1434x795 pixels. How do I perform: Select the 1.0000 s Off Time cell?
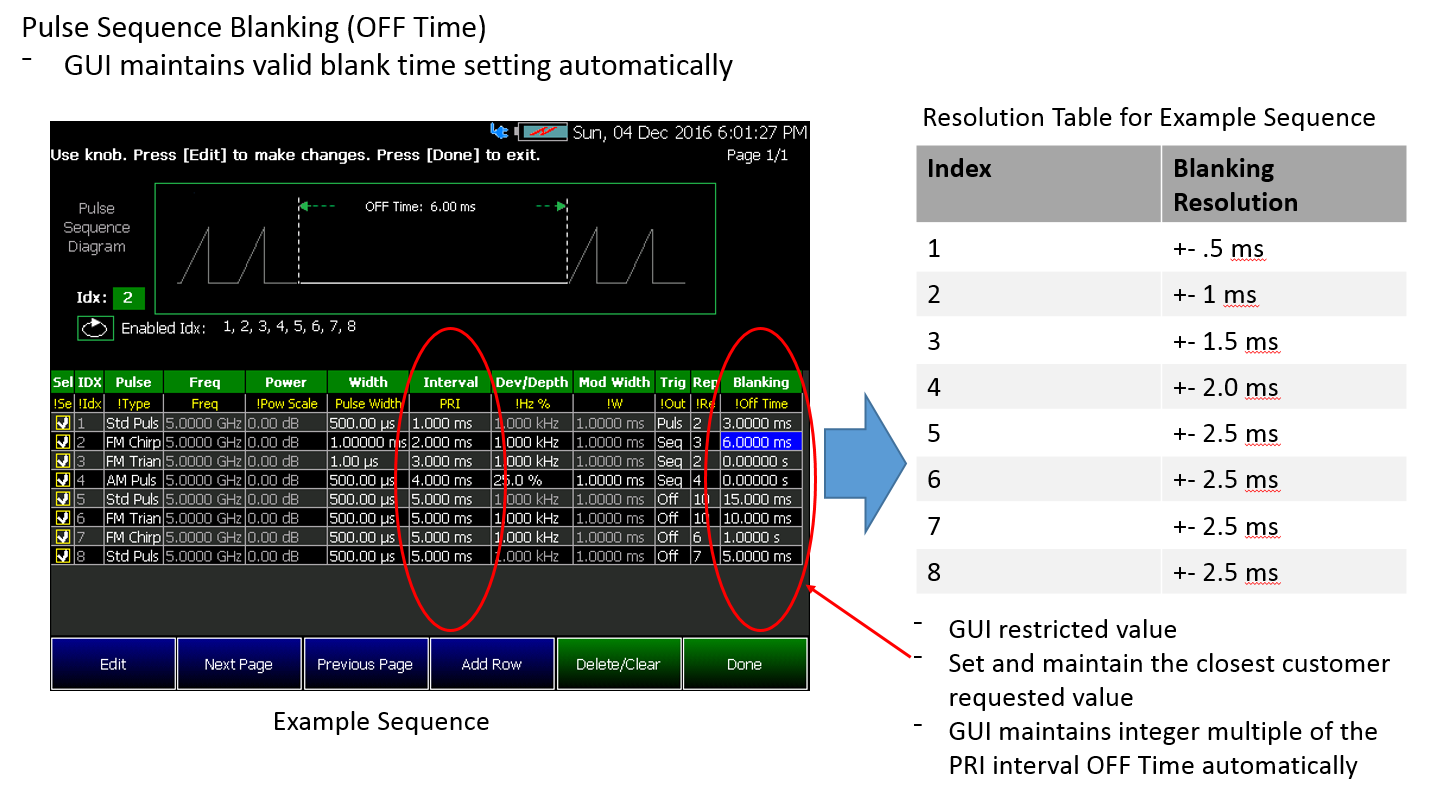pyautogui.click(x=761, y=537)
